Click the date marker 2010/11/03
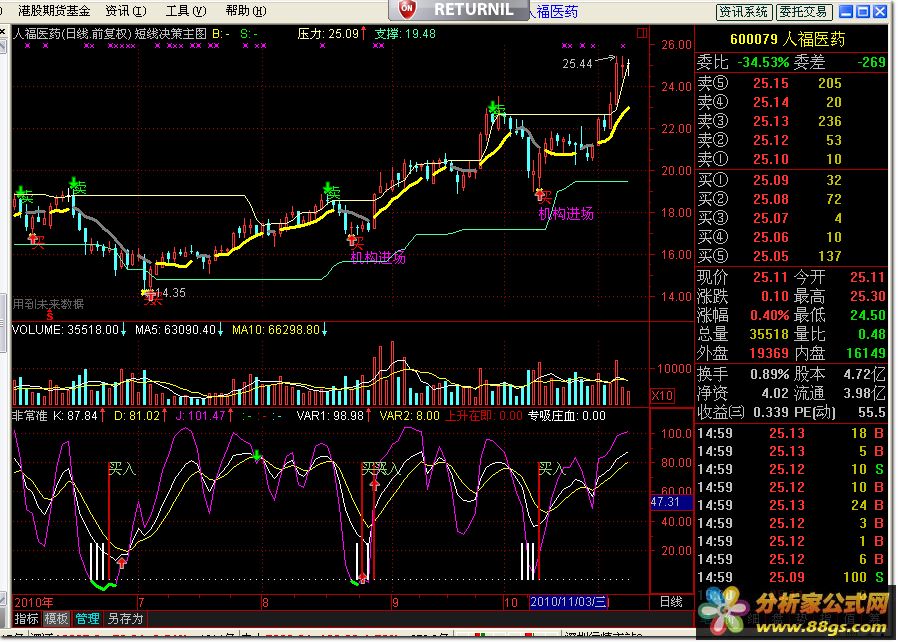The width and height of the screenshot is (898, 642). tap(569, 602)
